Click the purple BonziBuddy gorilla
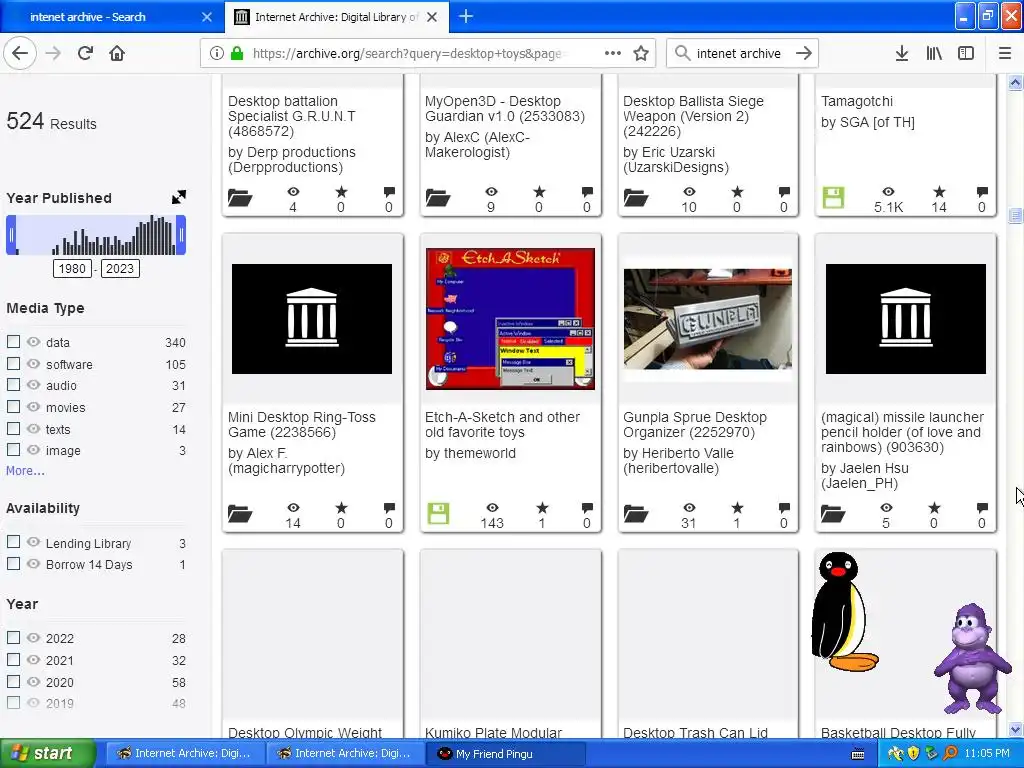 [972, 658]
